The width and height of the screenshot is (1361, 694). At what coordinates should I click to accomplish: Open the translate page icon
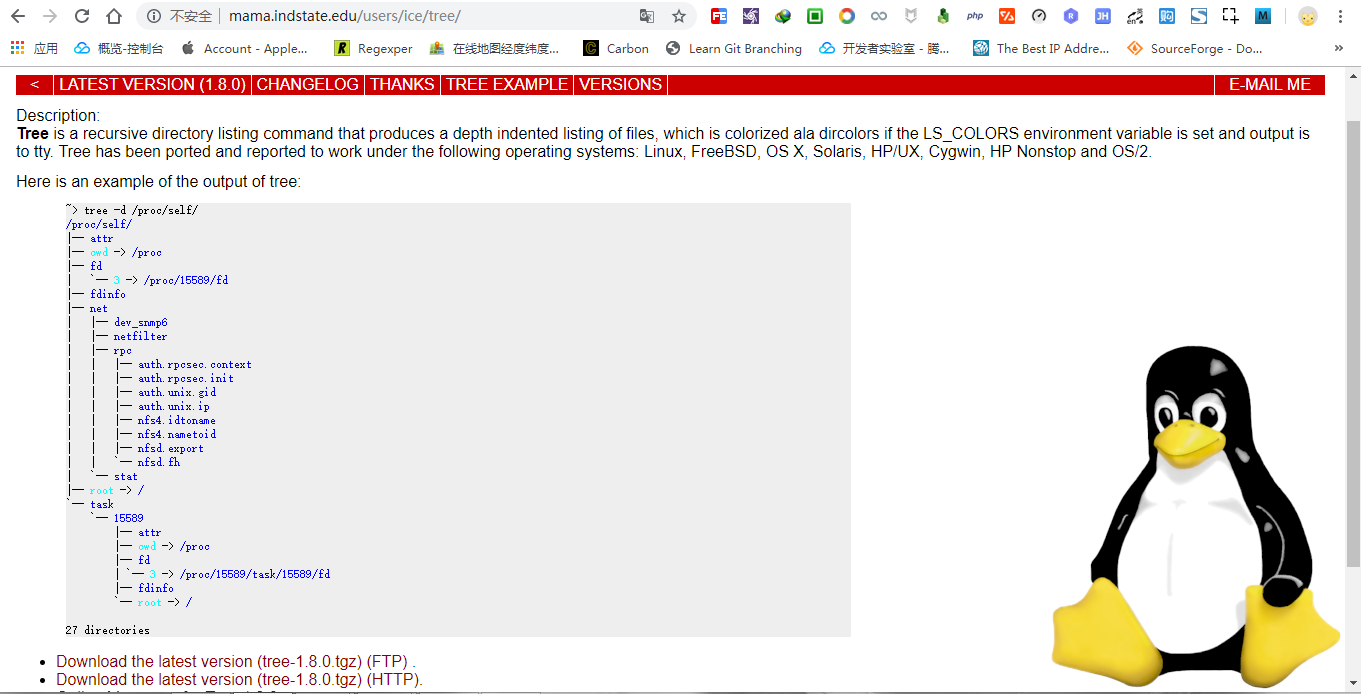tap(647, 16)
